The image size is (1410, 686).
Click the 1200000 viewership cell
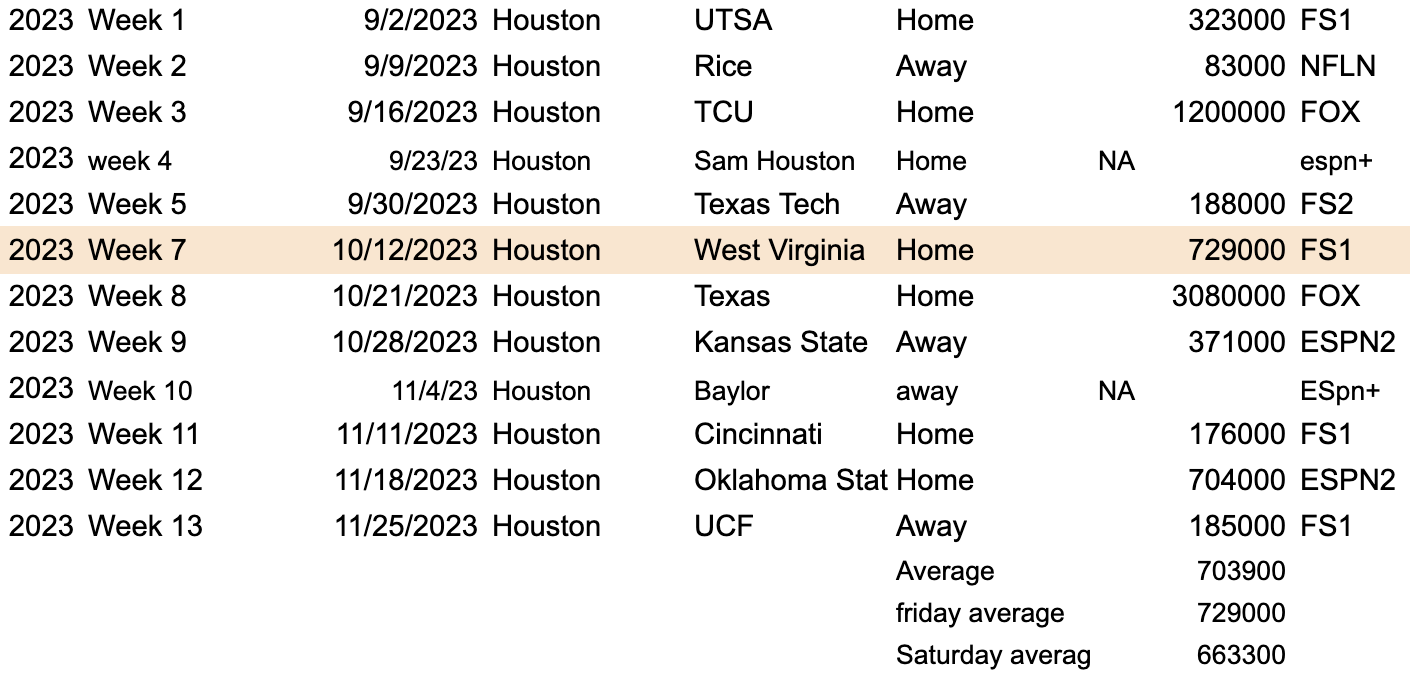pyautogui.click(x=1228, y=112)
